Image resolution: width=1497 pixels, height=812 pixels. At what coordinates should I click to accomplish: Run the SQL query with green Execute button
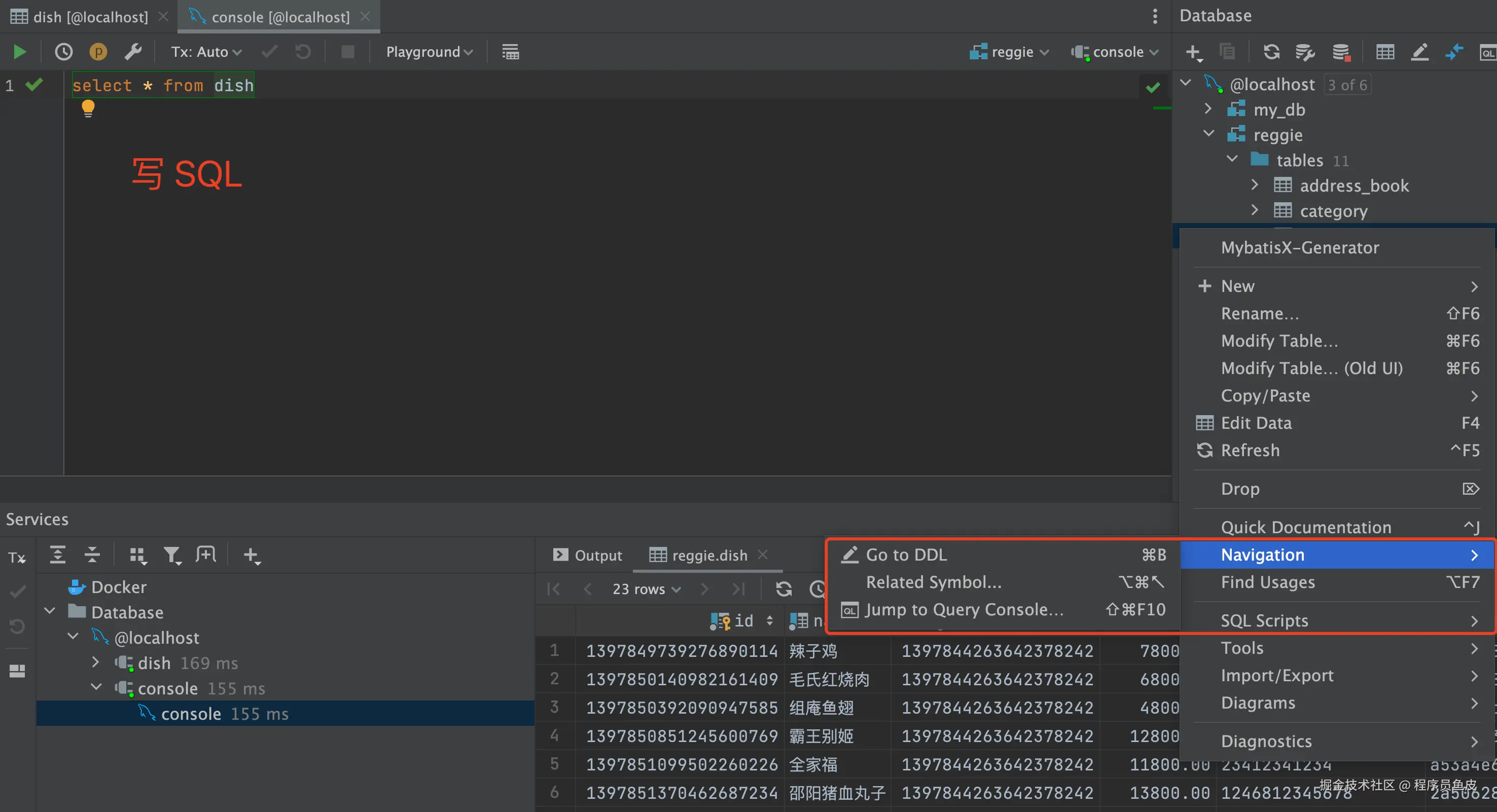pos(19,52)
